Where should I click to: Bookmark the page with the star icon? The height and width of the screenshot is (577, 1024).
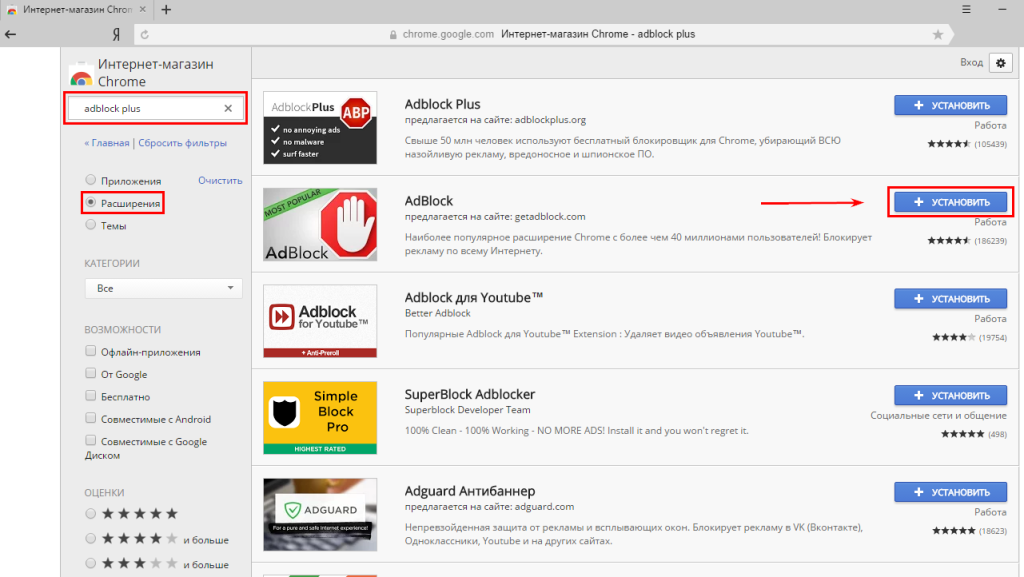pyautogui.click(x=938, y=35)
